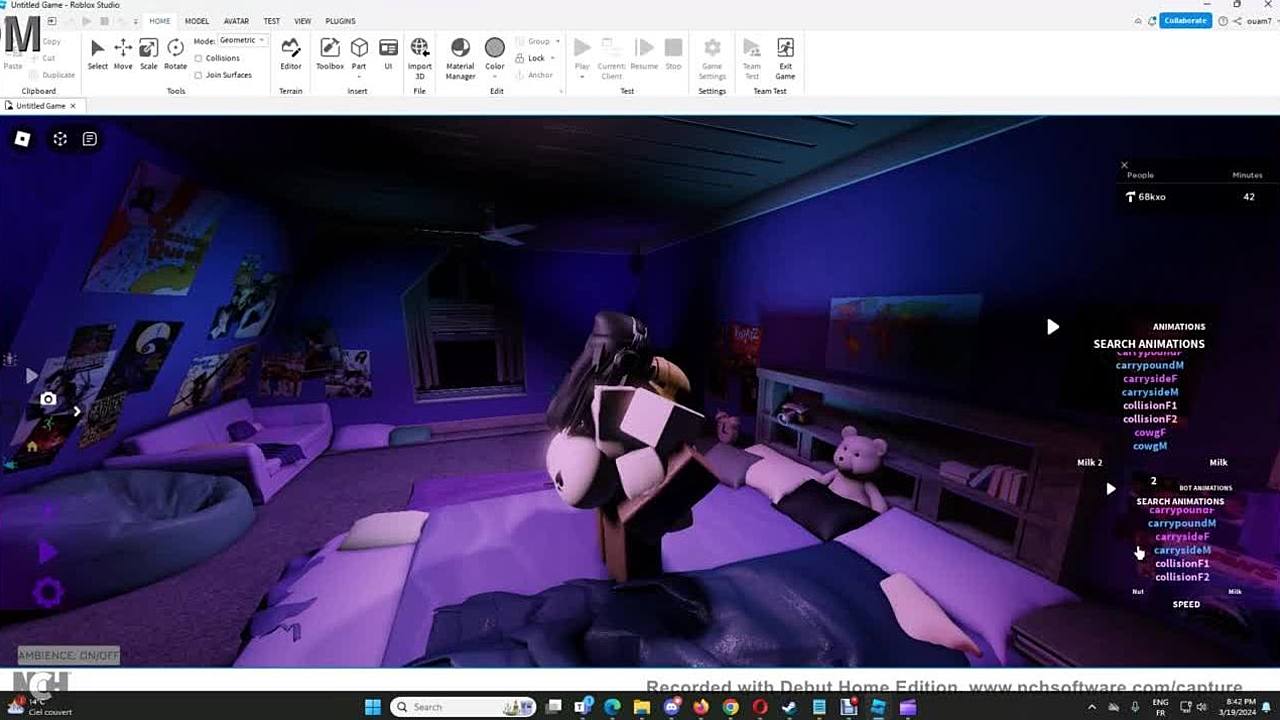Screen dimensions: 1280x720
Task: Open the Material Manager
Action: pos(460,54)
